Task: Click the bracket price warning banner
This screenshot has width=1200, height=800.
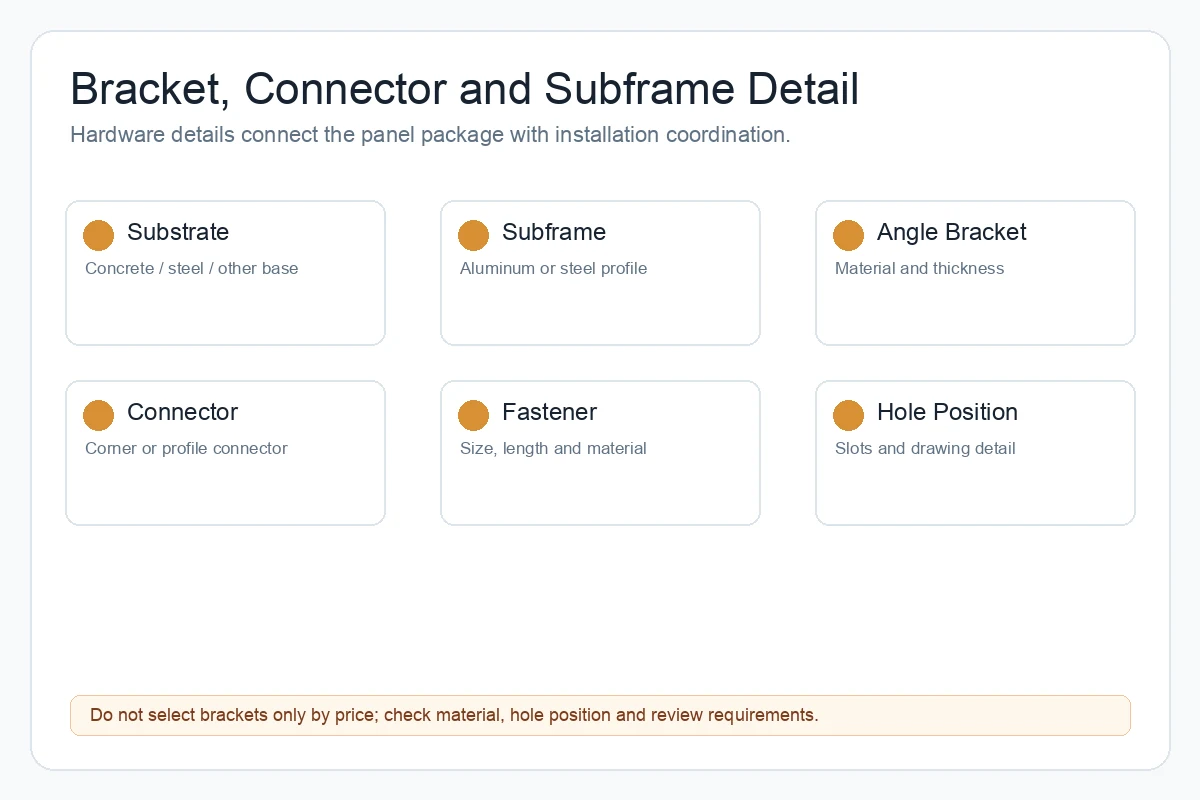Action: click(x=600, y=716)
